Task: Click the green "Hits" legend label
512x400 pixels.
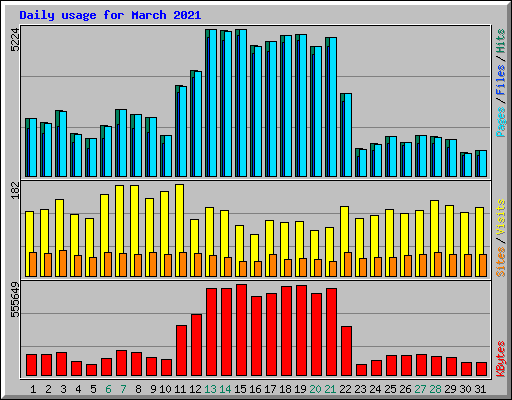Action: tap(501, 41)
